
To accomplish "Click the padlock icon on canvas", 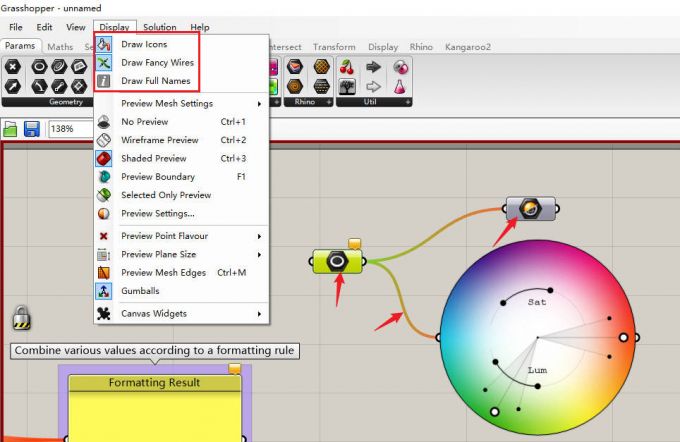I will 21,319.
